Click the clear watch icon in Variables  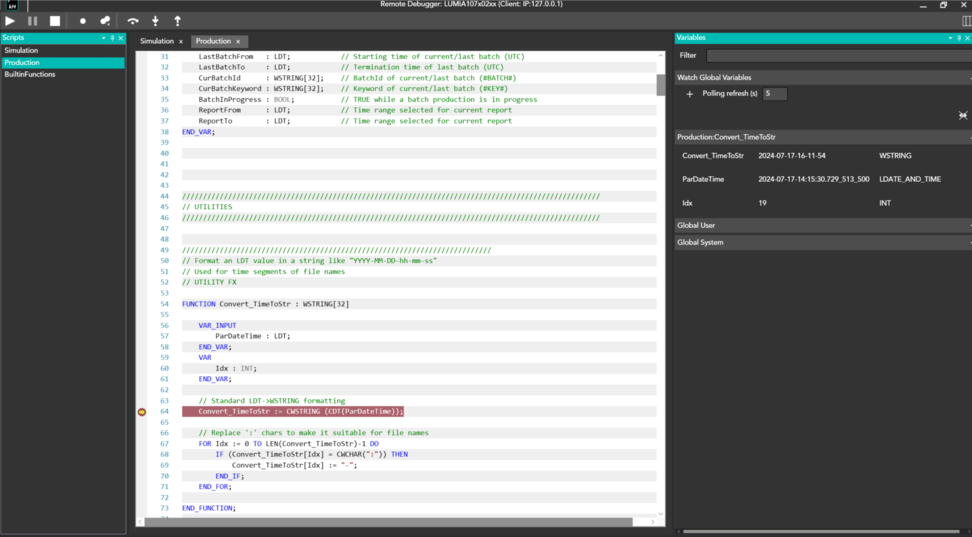coord(962,115)
